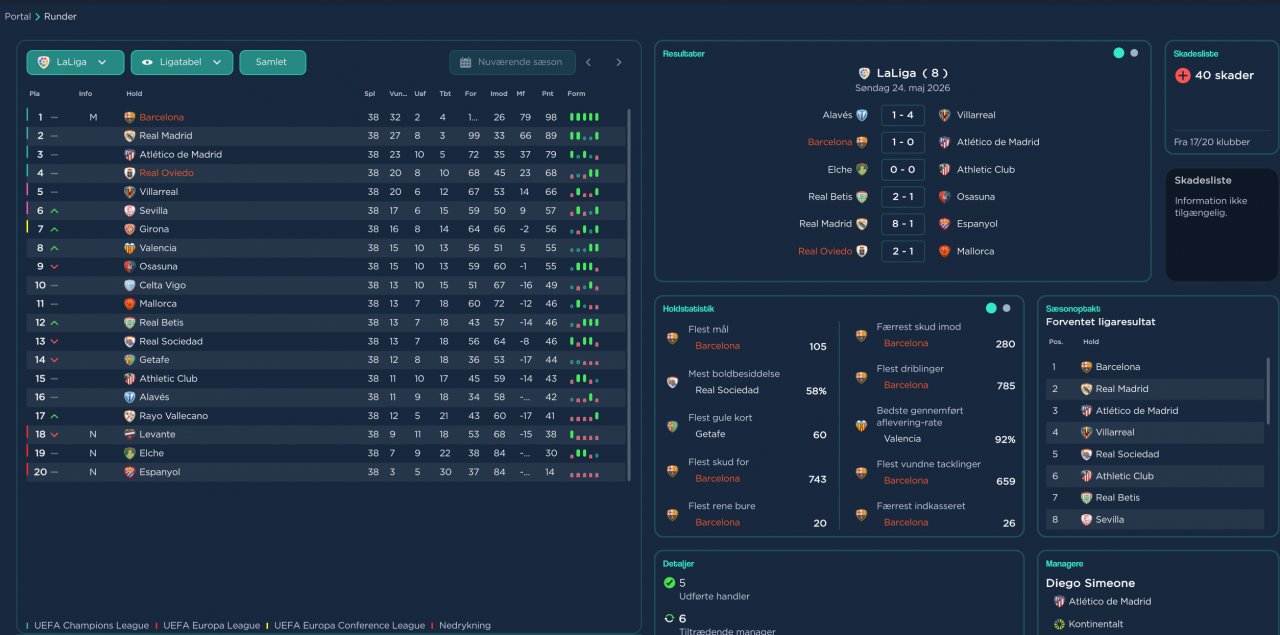
Task: Open Portal in the breadcrumb
Action: [17, 17]
